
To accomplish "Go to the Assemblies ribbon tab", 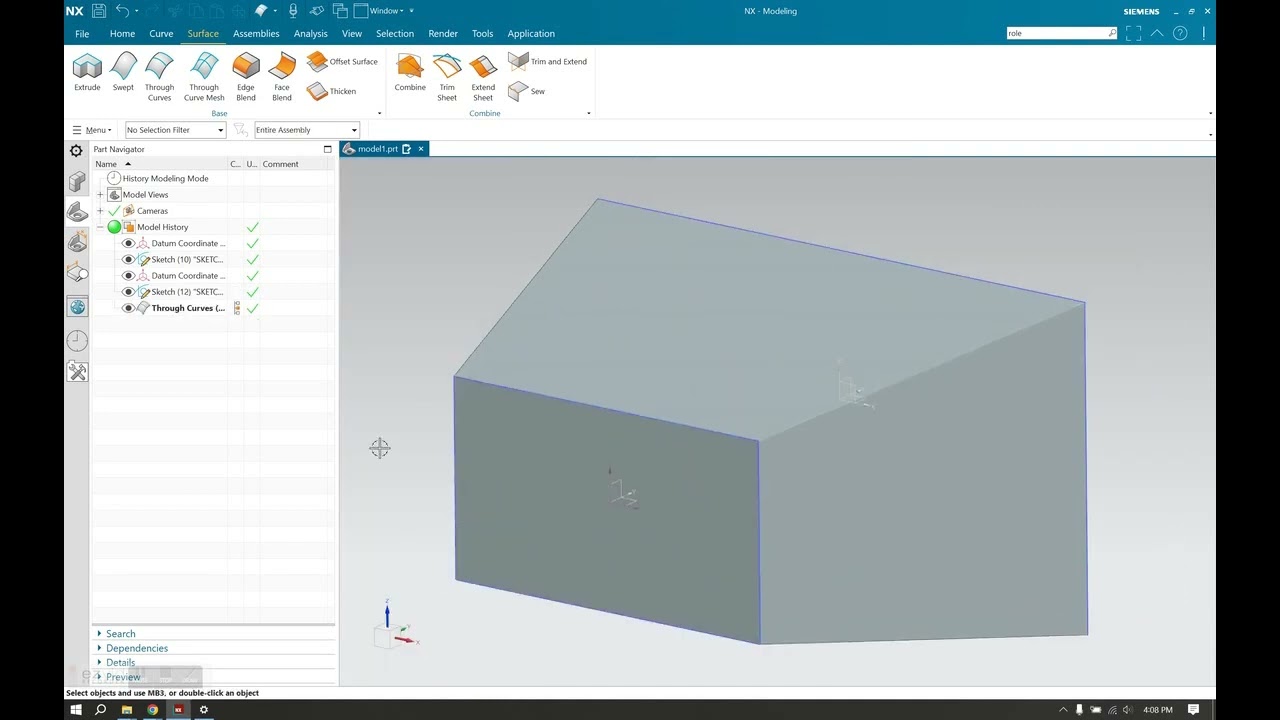I will pos(256,34).
